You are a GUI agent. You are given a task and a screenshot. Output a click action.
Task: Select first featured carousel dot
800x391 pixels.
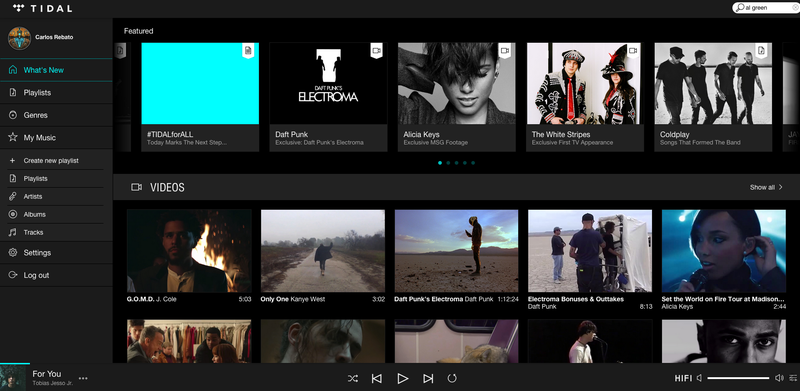click(x=440, y=163)
